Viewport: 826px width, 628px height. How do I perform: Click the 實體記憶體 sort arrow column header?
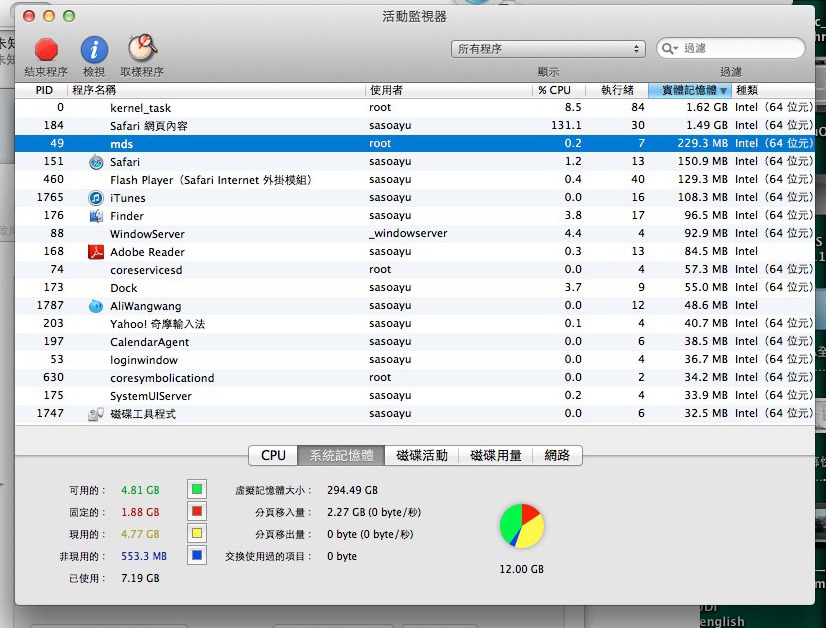point(690,90)
